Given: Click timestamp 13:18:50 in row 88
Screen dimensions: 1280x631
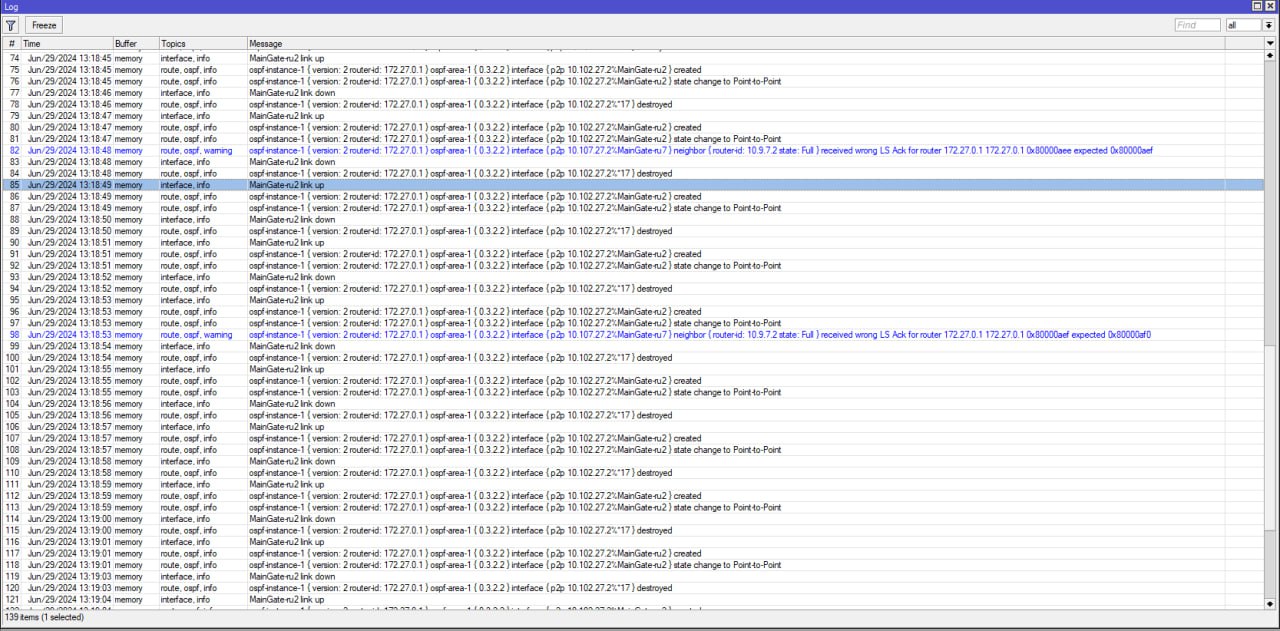Looking at the screenshot, I should click(69, 219).
